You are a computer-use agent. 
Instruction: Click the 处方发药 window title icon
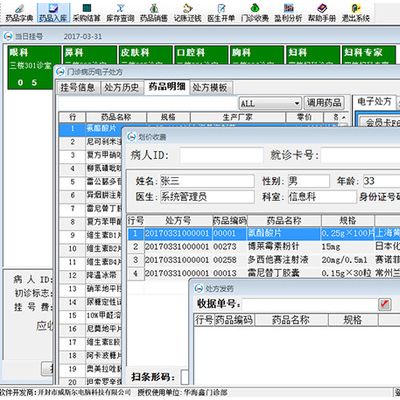(x=199, y=288)
